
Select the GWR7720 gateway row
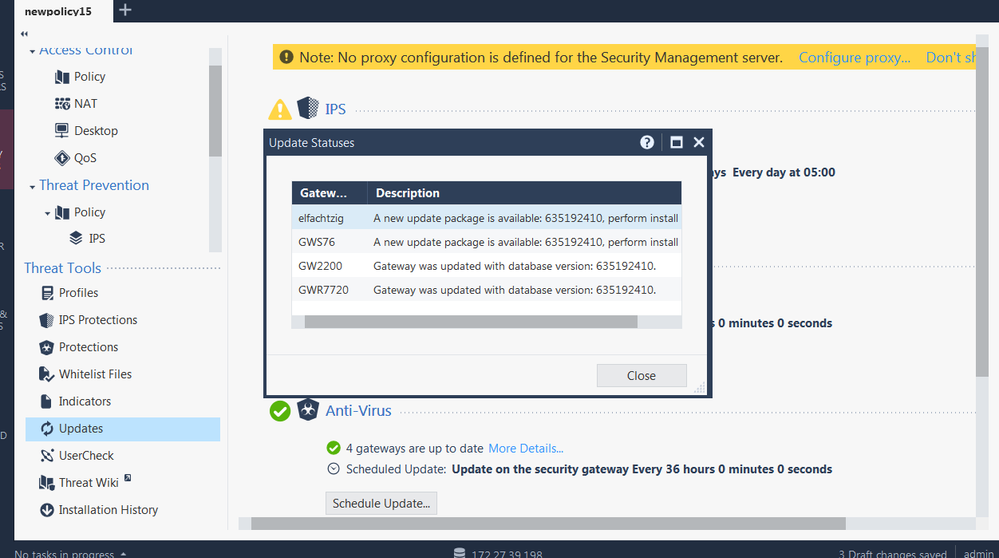coord(487,290)
